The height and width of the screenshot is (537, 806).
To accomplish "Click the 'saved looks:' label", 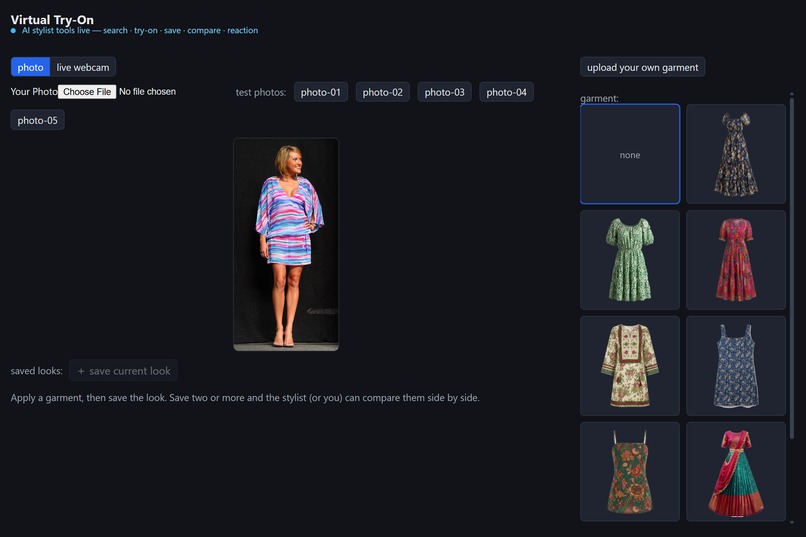I will pos(36,371).
